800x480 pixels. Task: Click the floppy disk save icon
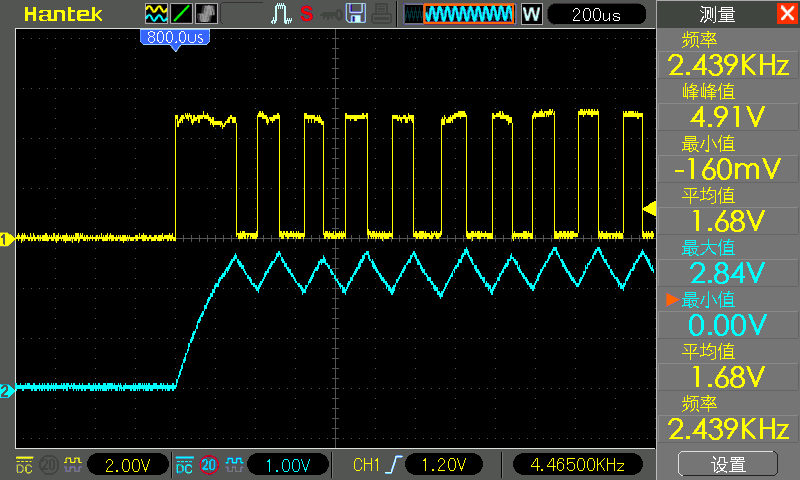[356, 14]
